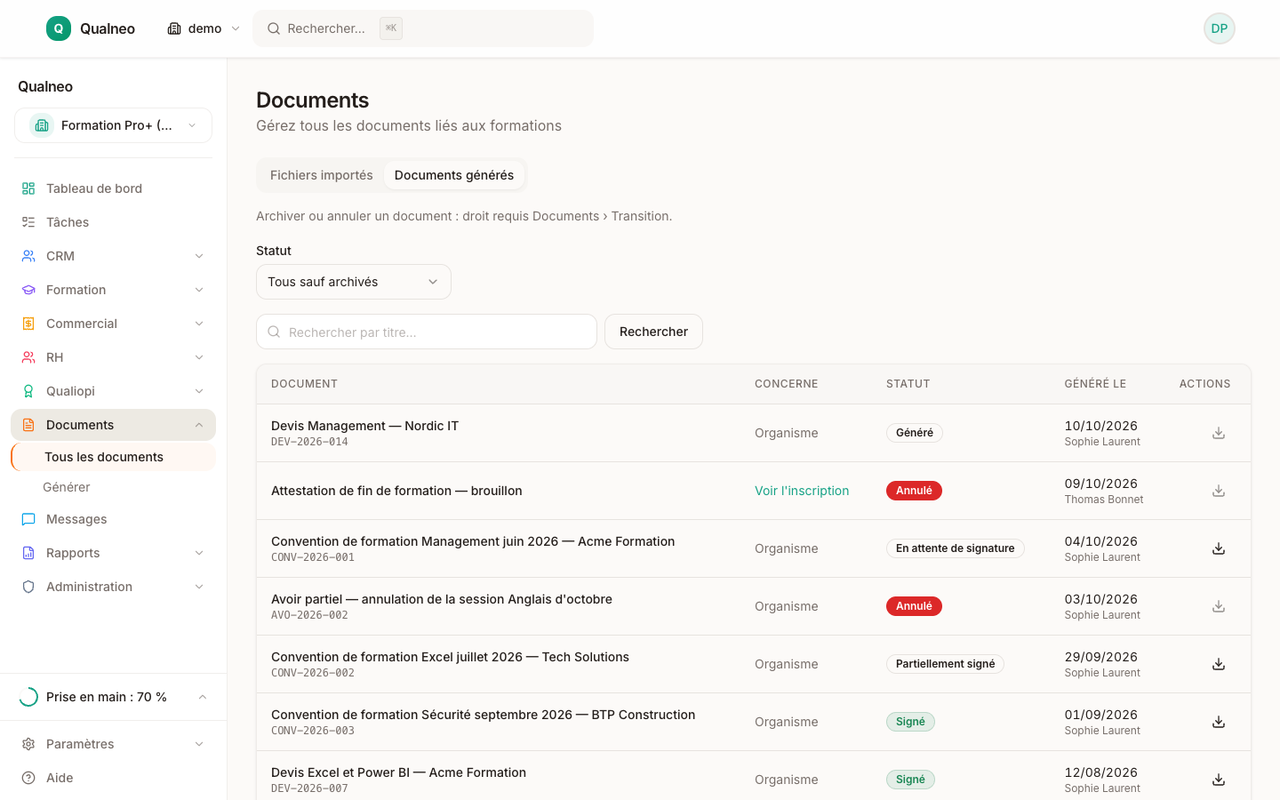Screen dimensions: 1280x800
Task: Click the Formation graduation cap icon
Action: (28, 290)
